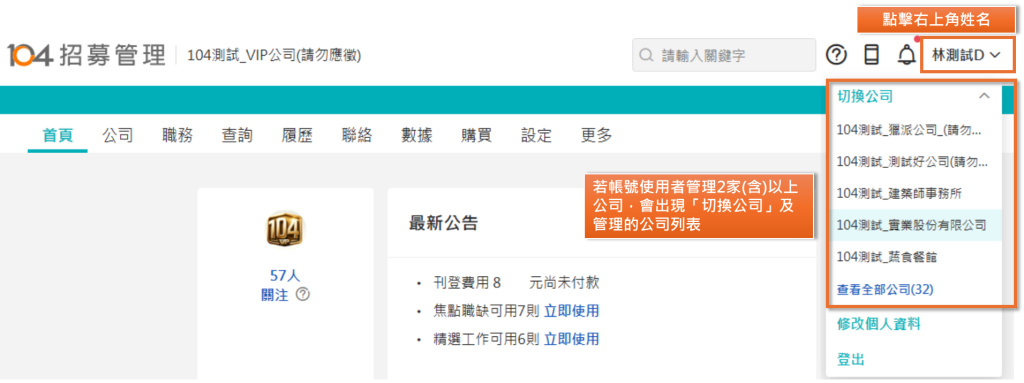Open the 數據 menu
1024x383 pixels.
(x=417, y=135)
